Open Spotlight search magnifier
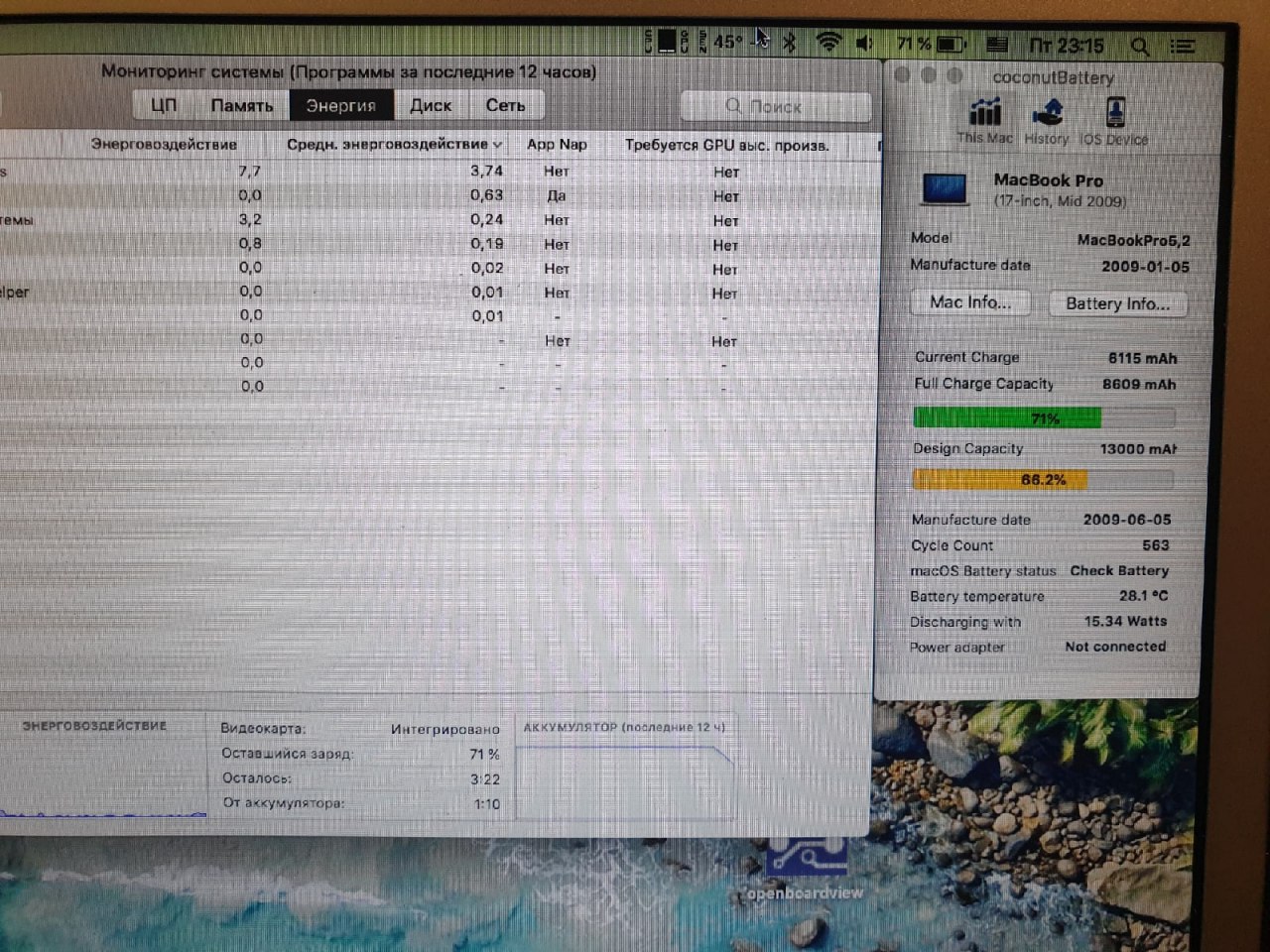 pyautogui.click(x=1140, y=46)
